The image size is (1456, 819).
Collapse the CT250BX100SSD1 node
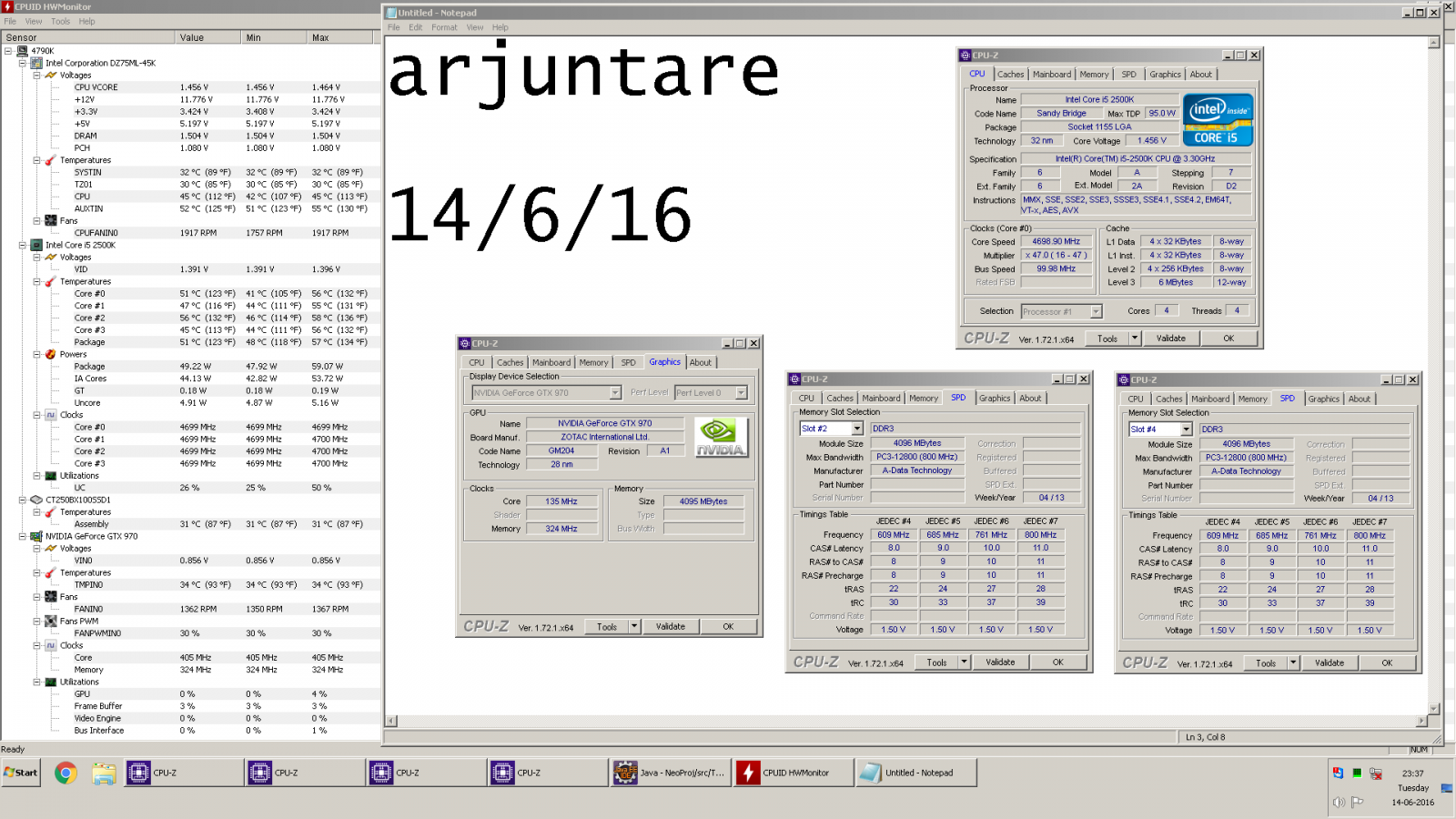pyautogui.click(x=23, y=500)
